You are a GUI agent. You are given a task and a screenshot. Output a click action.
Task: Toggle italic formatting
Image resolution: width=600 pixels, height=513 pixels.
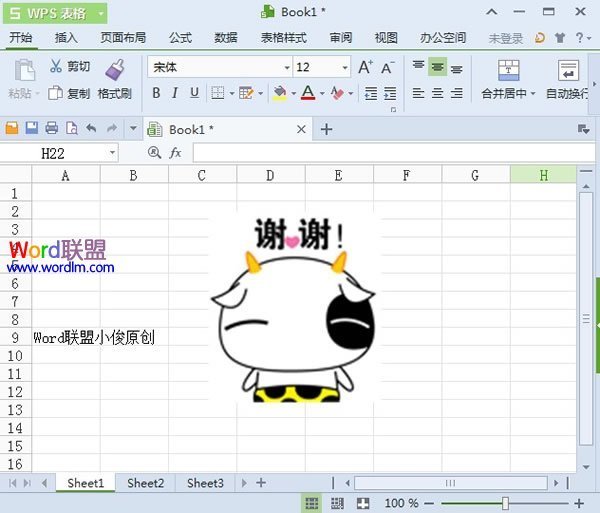[x=175, y=93]
